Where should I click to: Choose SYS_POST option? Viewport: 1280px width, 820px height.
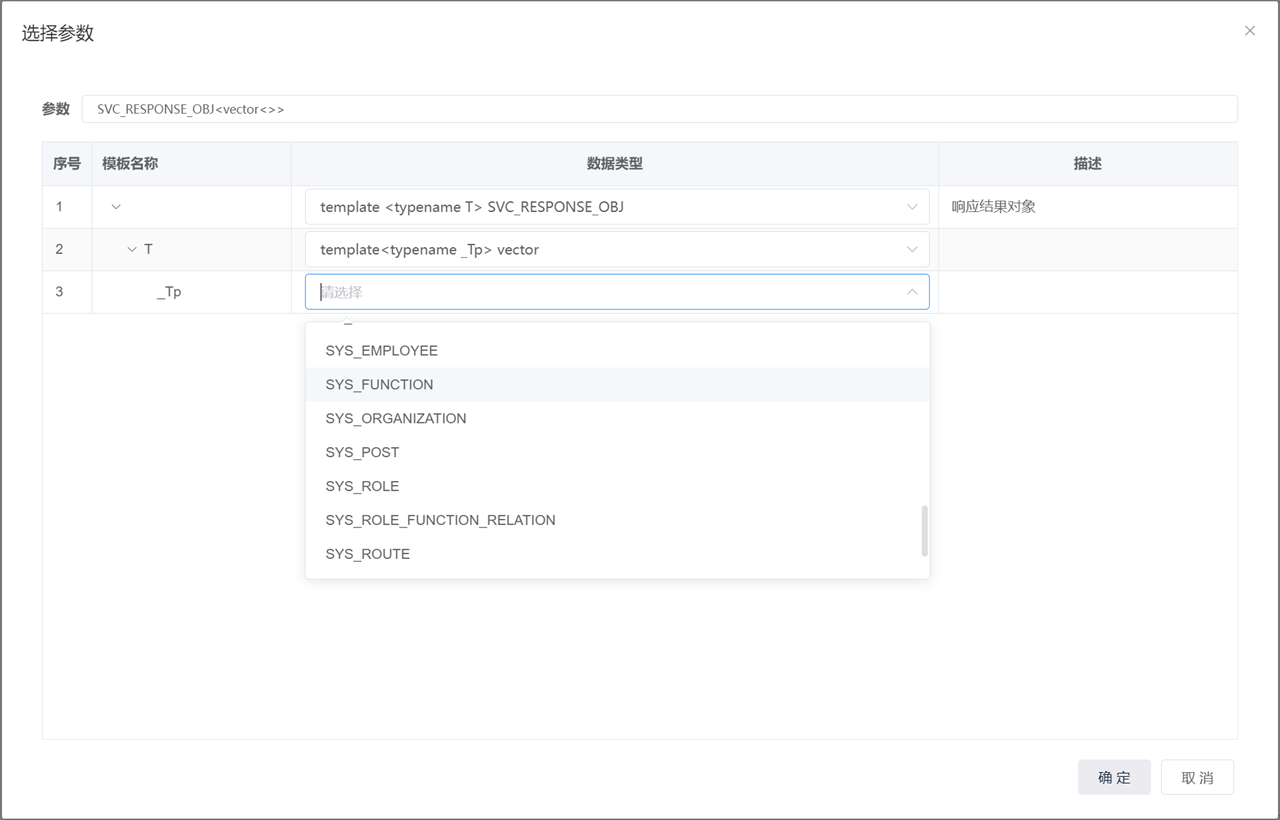tap(617, 452)
